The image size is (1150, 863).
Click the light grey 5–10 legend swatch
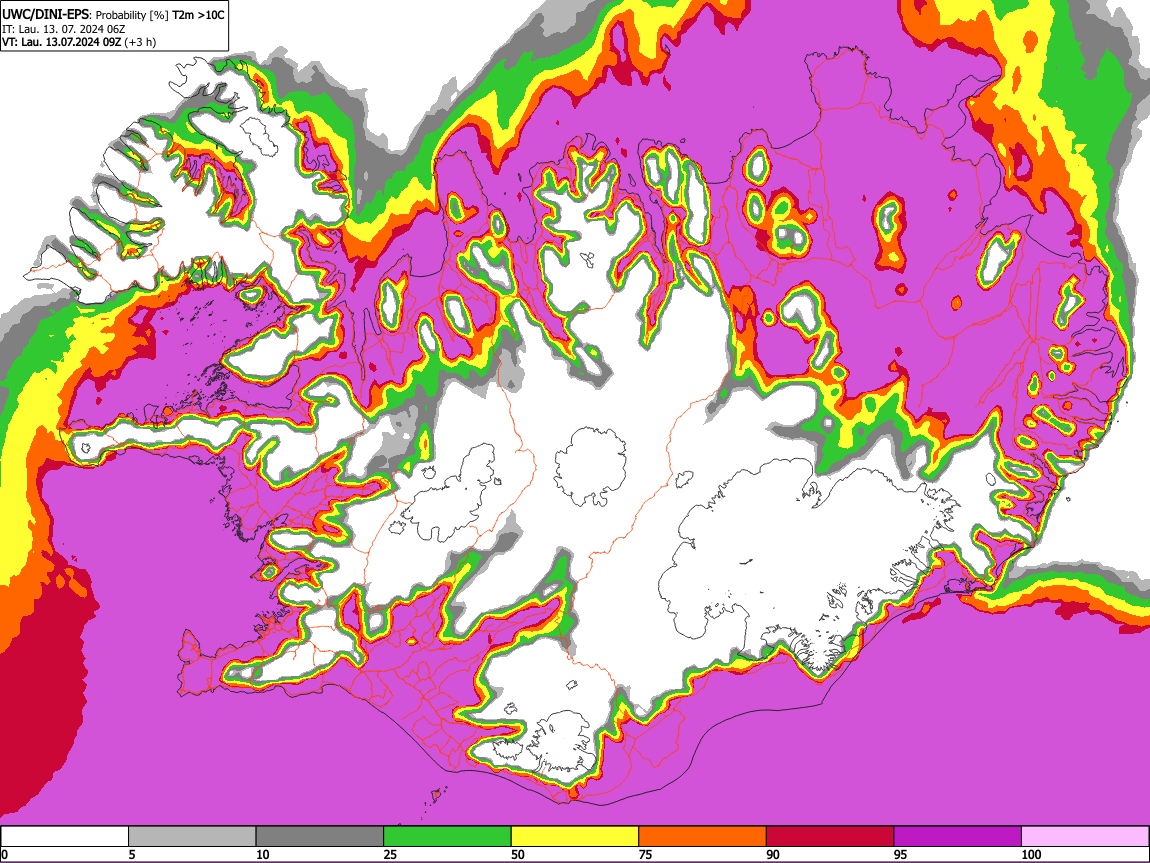coord(192,837)
